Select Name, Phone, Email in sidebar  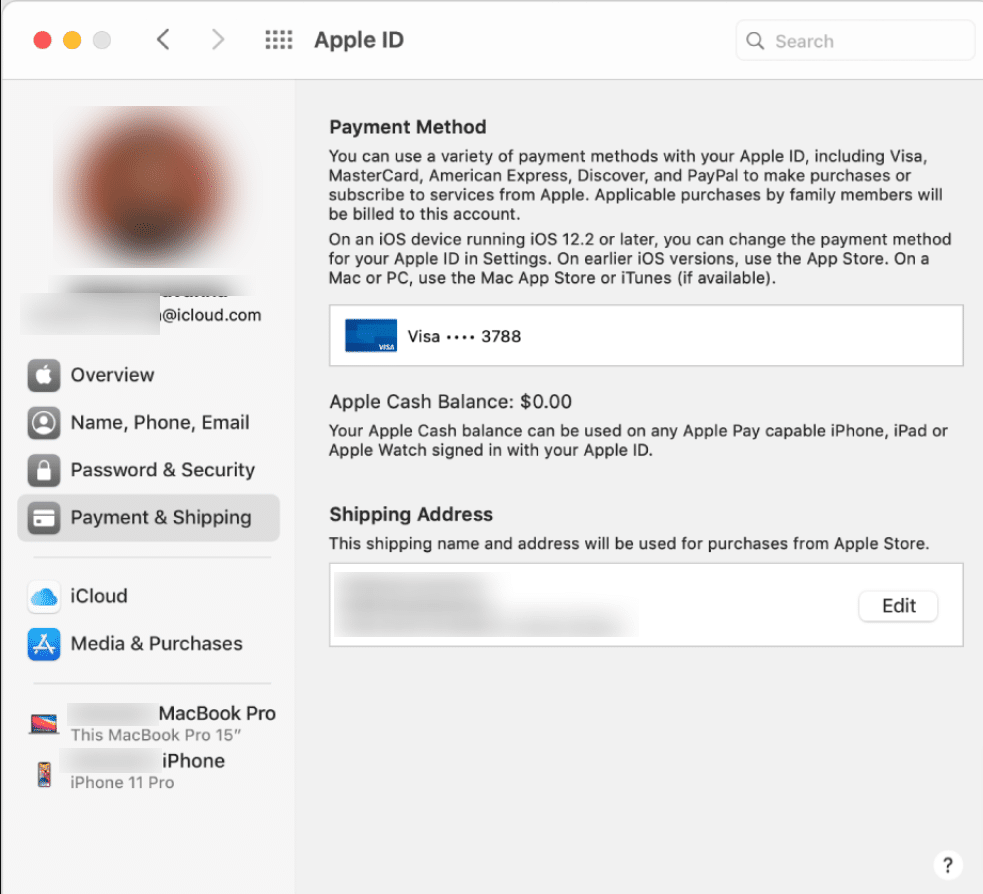click(149, 423)
